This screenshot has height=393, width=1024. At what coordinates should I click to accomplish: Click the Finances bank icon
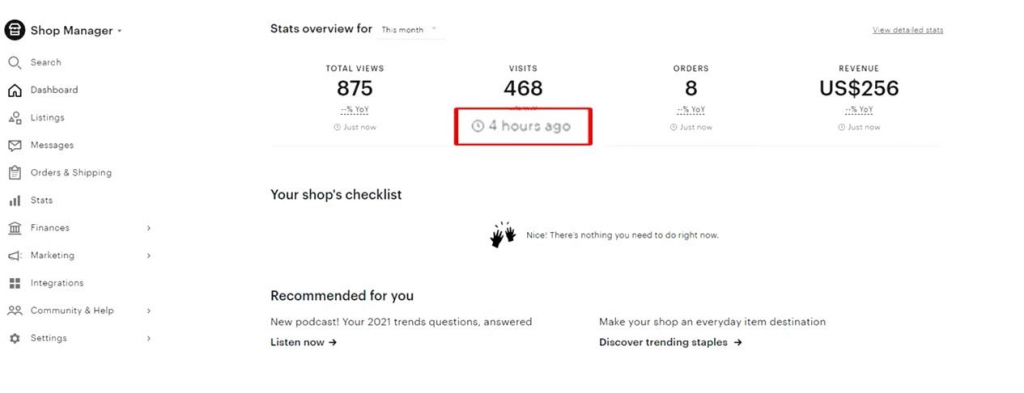(14, 228)
